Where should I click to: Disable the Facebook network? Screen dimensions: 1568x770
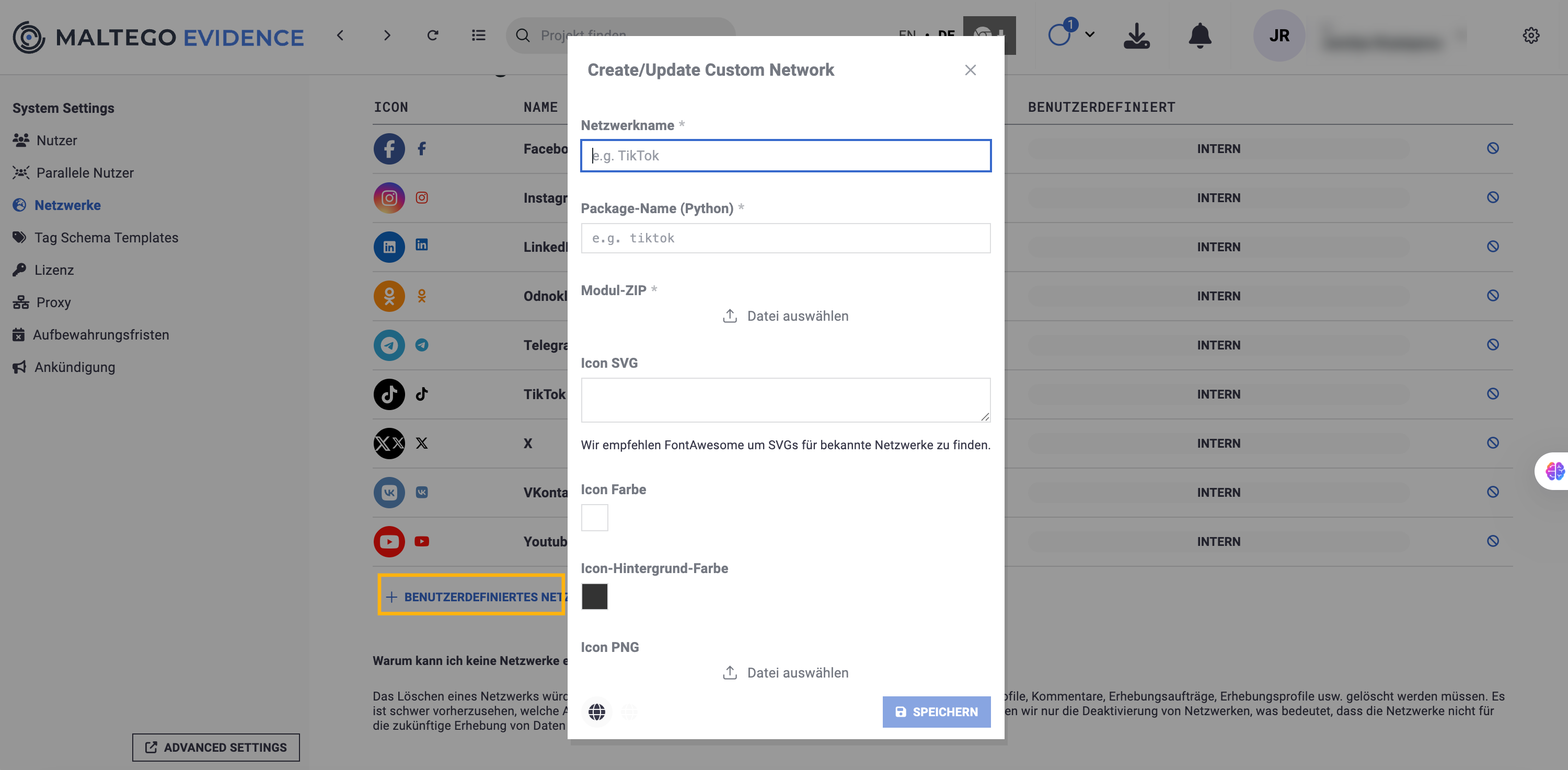coord(1493,148)
